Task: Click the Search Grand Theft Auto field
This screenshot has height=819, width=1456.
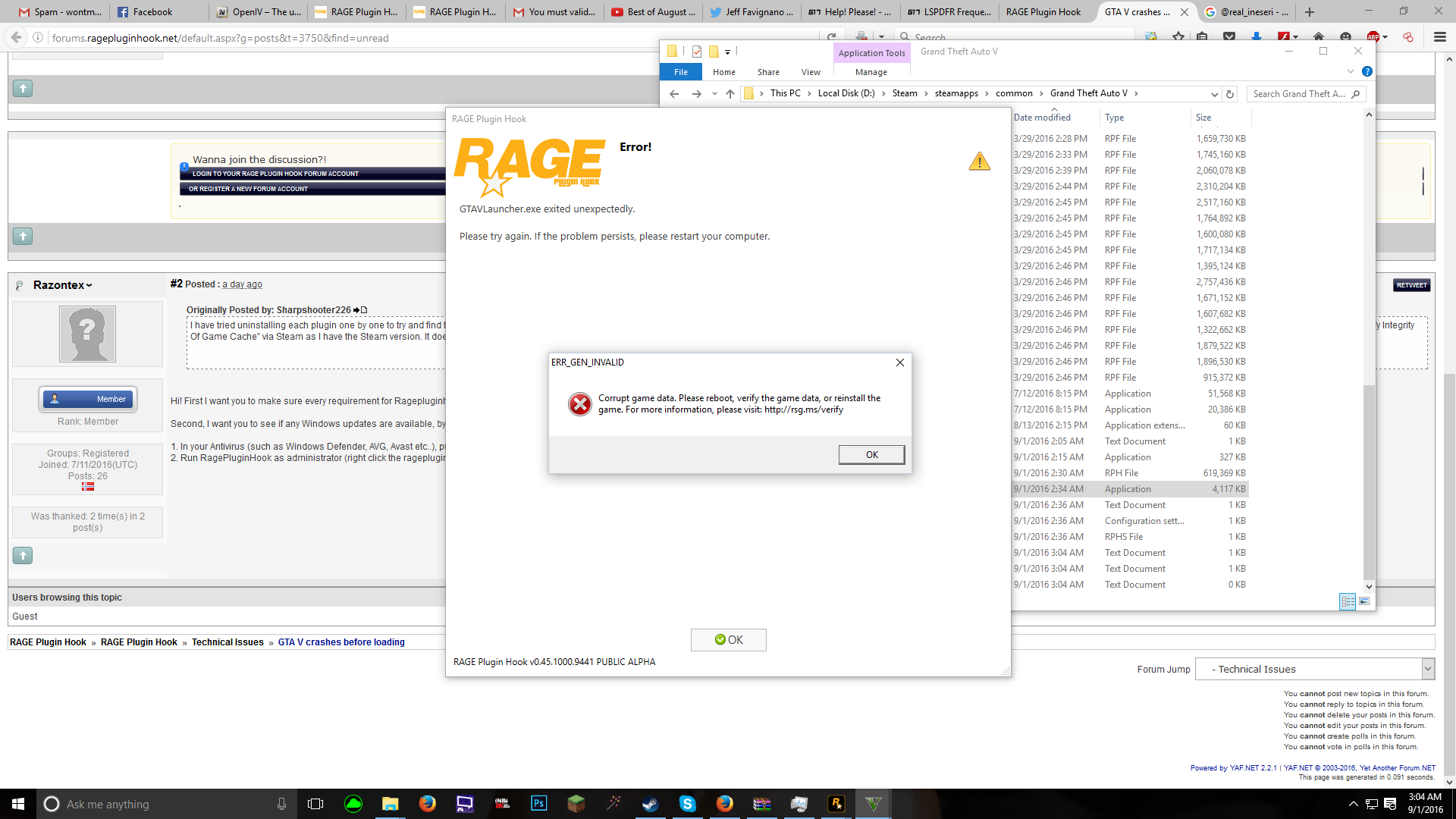Action: 1298,94
